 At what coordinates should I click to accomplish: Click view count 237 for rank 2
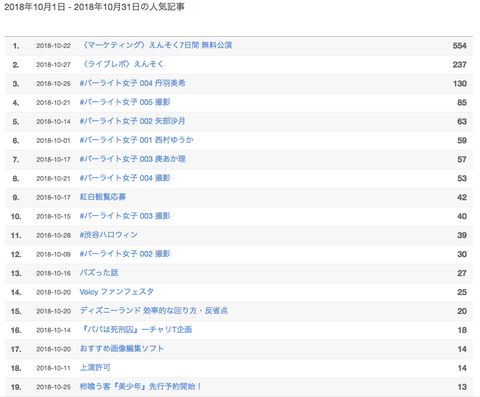[459, 65]
